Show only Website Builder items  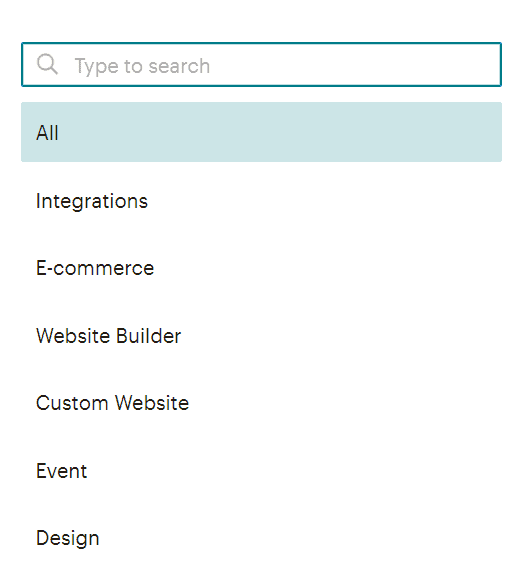tap(261, 336)
